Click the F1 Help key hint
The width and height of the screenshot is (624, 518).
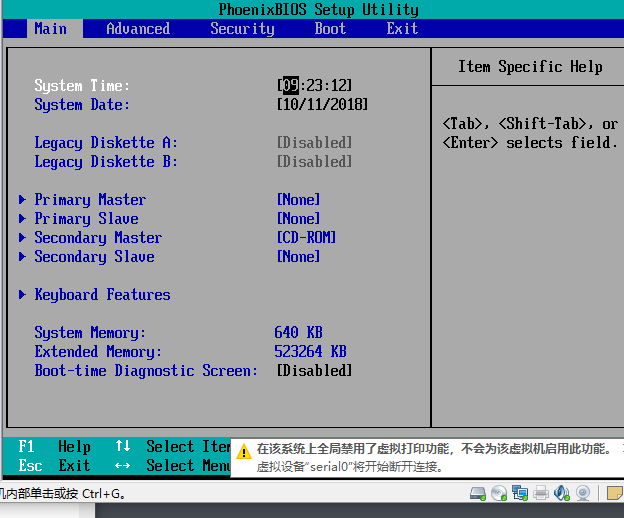coord(55,447)
